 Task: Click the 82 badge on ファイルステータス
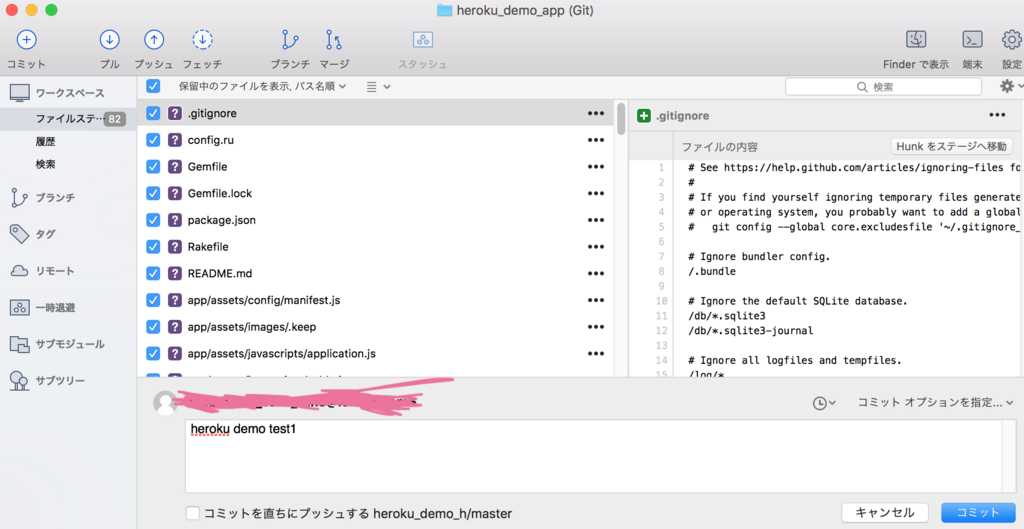click(114, 119)
